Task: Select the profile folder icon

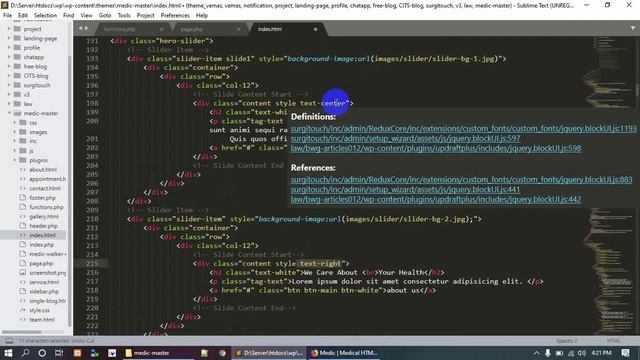Action: [x=17, y=48]
